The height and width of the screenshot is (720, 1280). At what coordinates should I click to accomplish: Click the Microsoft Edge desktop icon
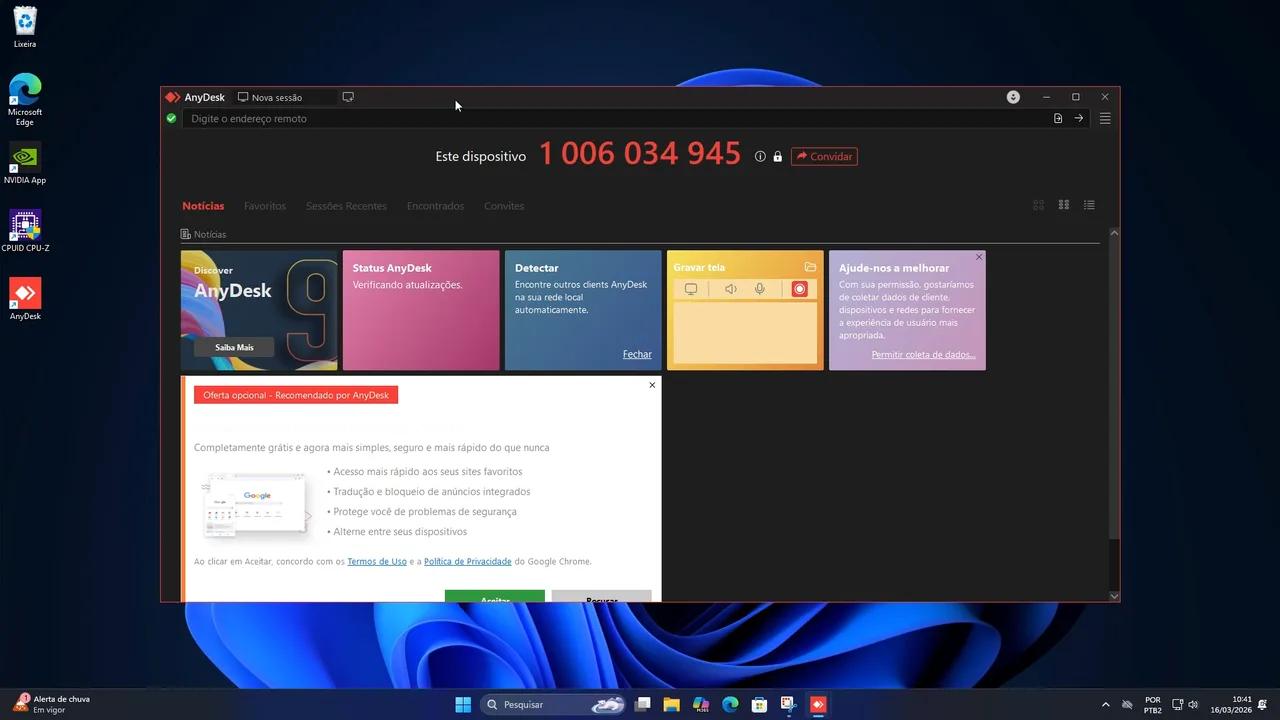pyautogui.click(x=25, y=99)
